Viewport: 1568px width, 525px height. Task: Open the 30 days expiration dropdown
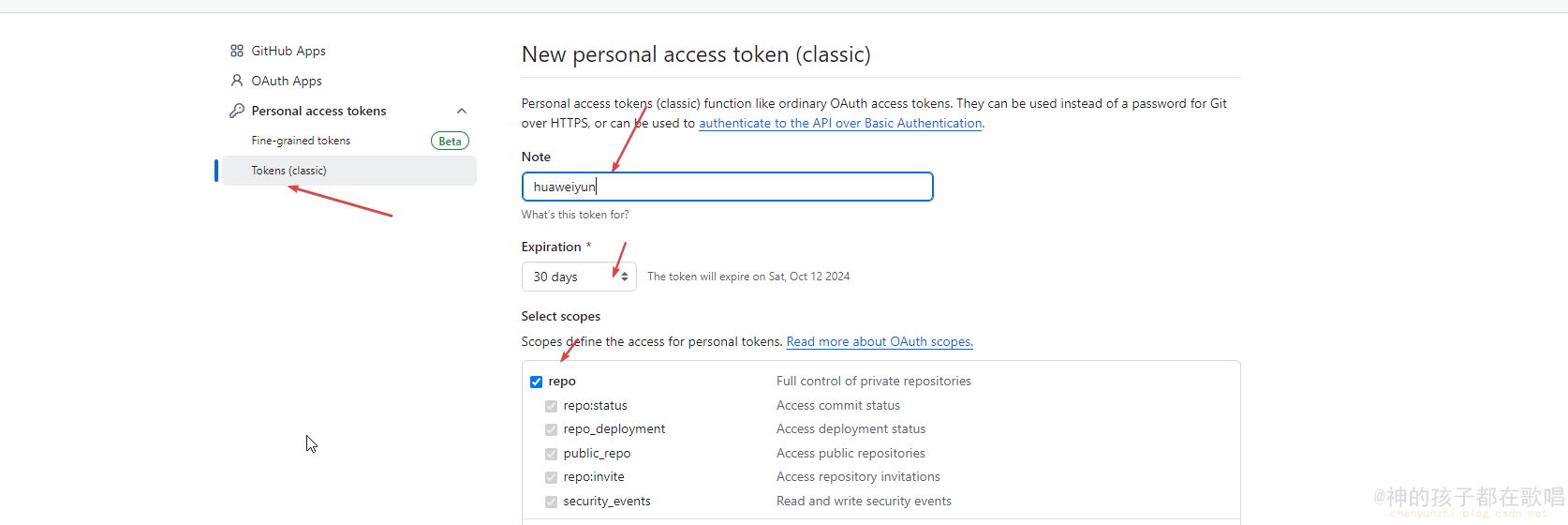tap(571, 277)
